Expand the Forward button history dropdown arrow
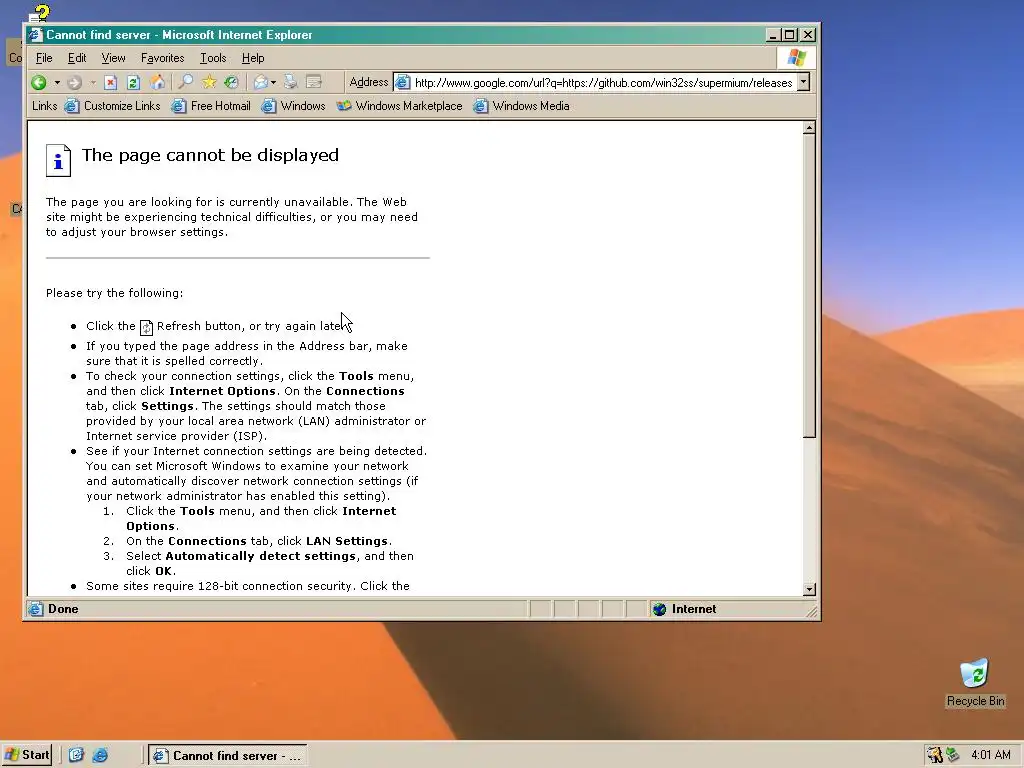 pyautogui.click(x=93, y=82)
